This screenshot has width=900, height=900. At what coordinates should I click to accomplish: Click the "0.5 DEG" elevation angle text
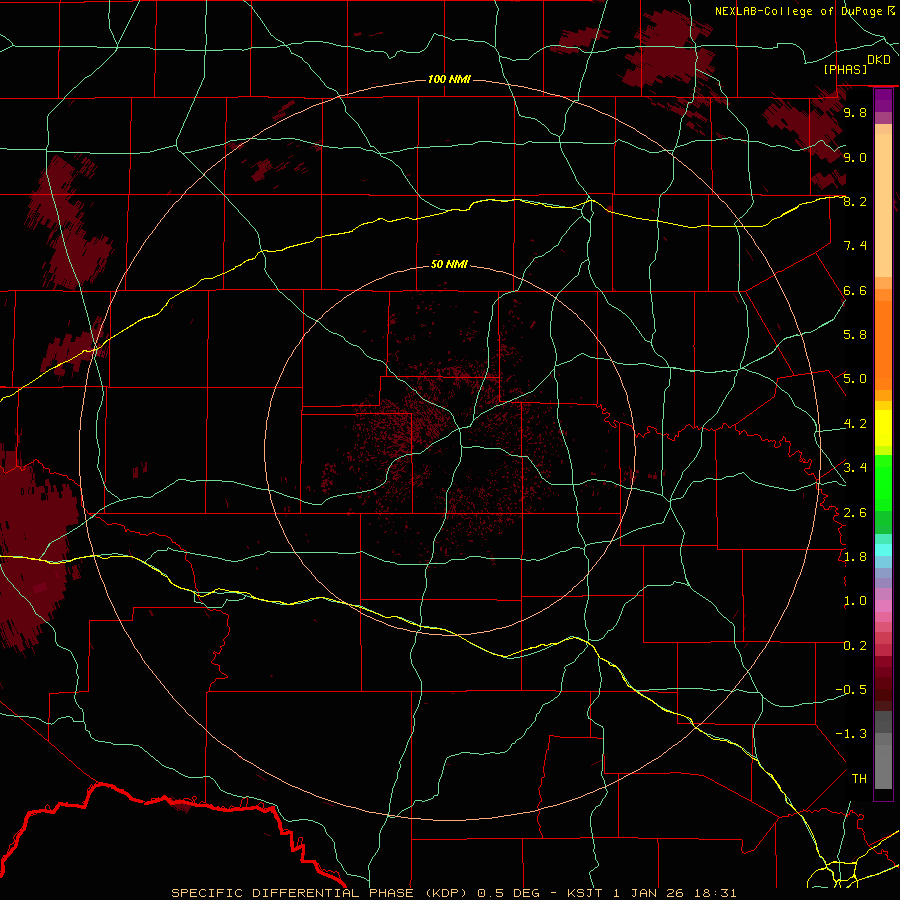coord(509,893)
